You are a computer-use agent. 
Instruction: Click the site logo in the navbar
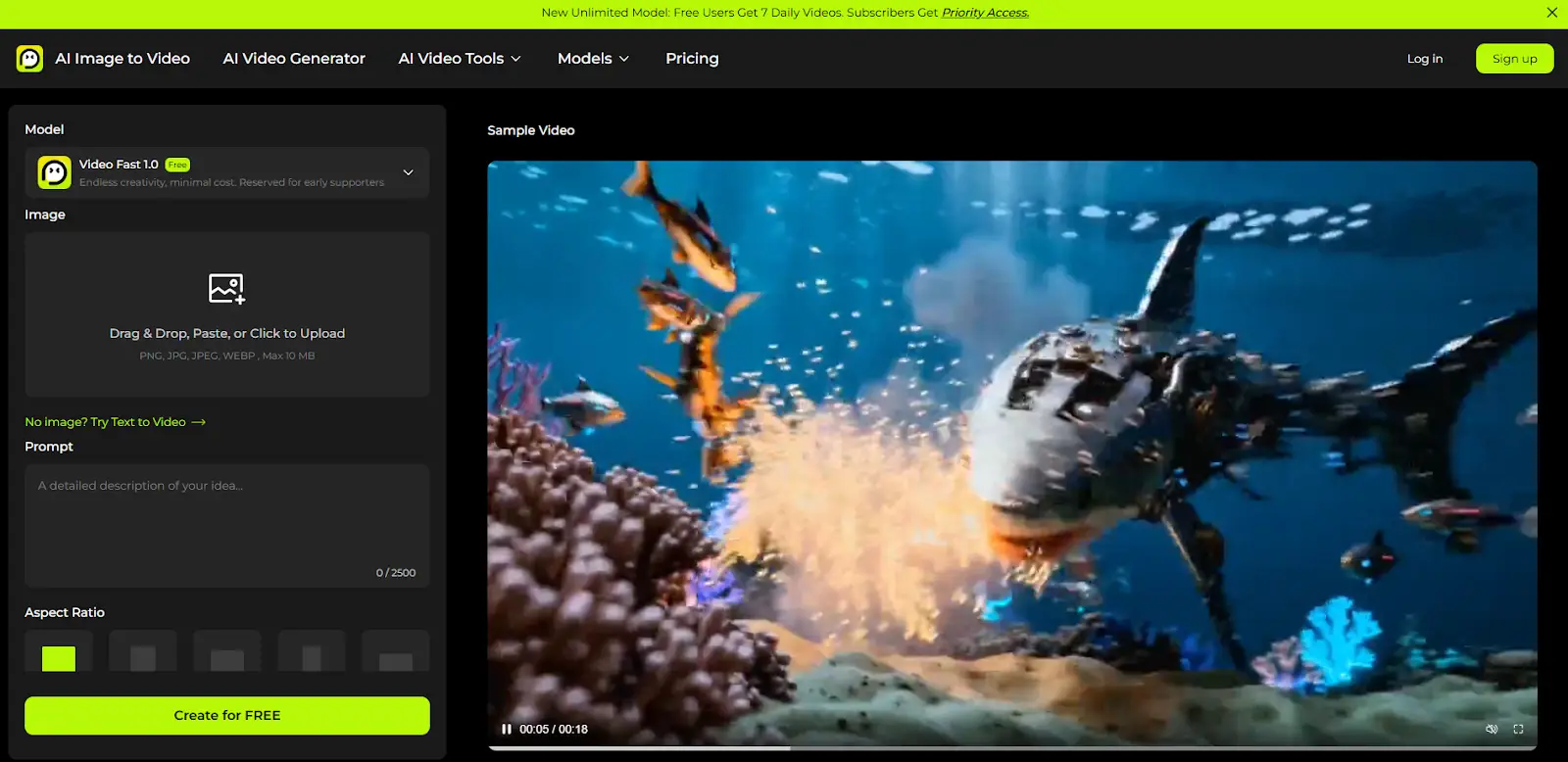point(29,59)
